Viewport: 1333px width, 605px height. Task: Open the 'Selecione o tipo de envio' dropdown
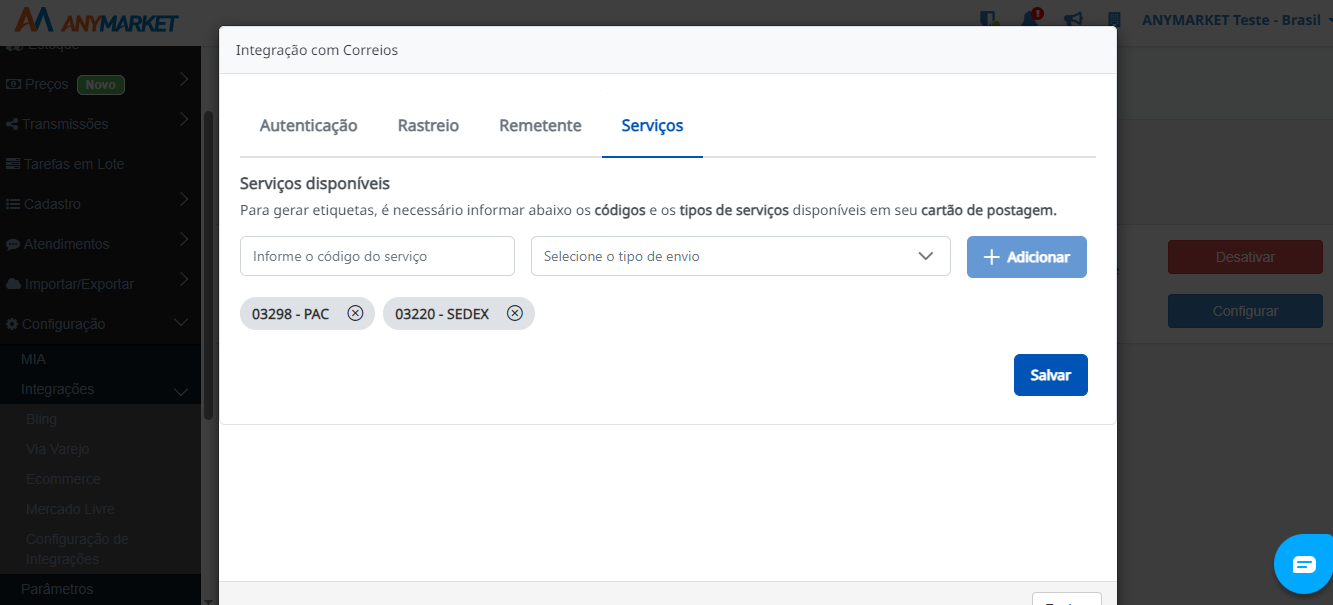pyautogui.click(x=740, y=256)
